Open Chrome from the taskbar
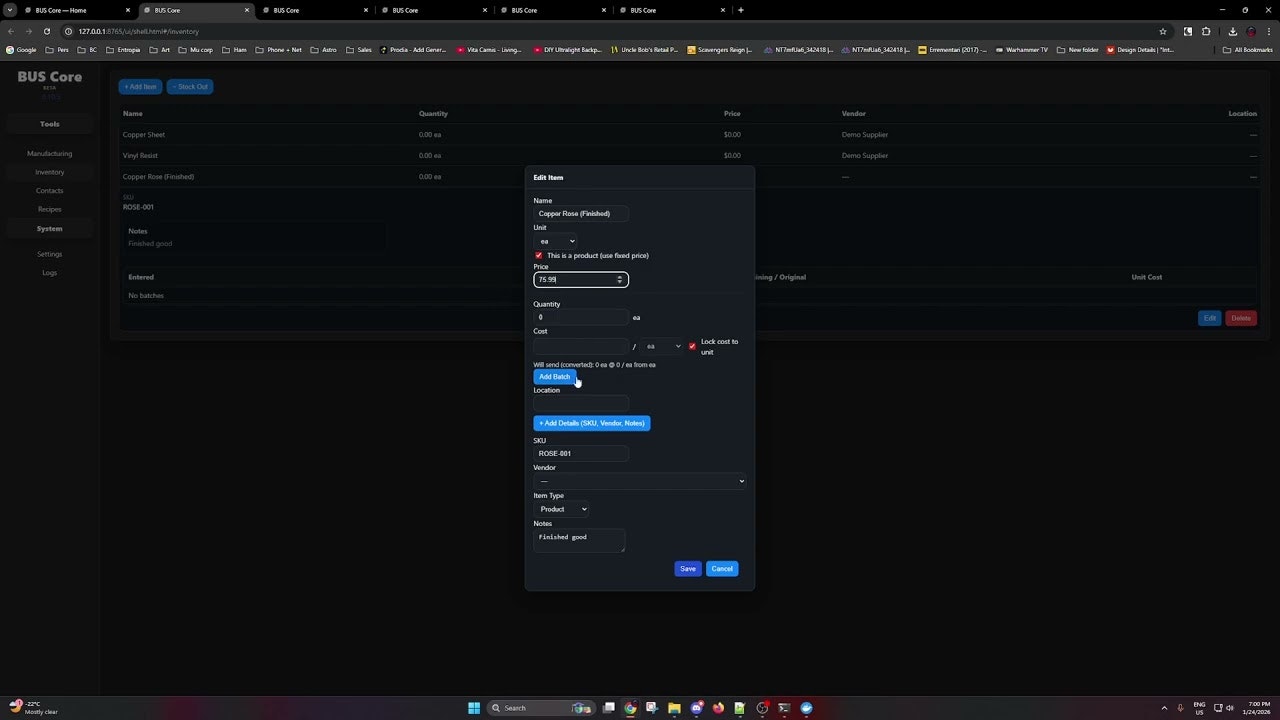This screenshot has height=720, width=1280. [x=630, y=708]
